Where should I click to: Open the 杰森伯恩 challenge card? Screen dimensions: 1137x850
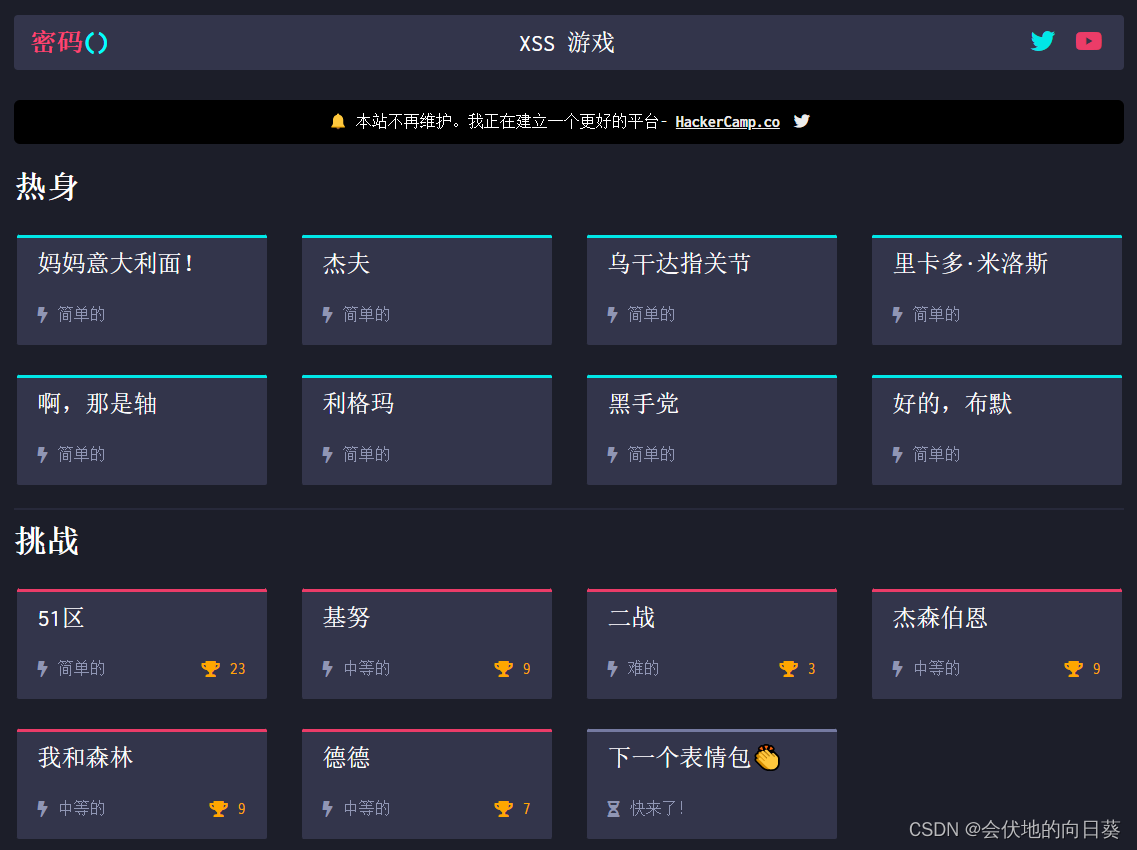(x=997, y=644)
